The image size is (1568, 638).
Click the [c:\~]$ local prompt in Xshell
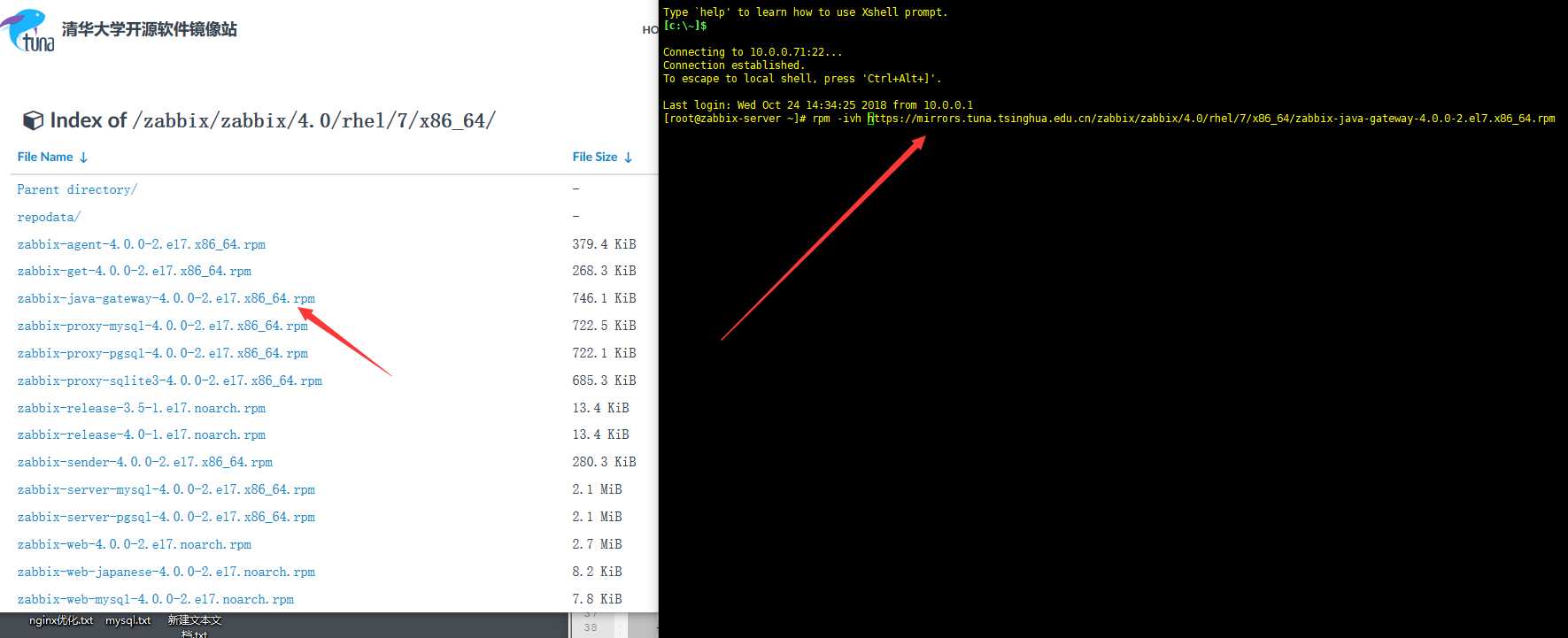click(685, 26)
